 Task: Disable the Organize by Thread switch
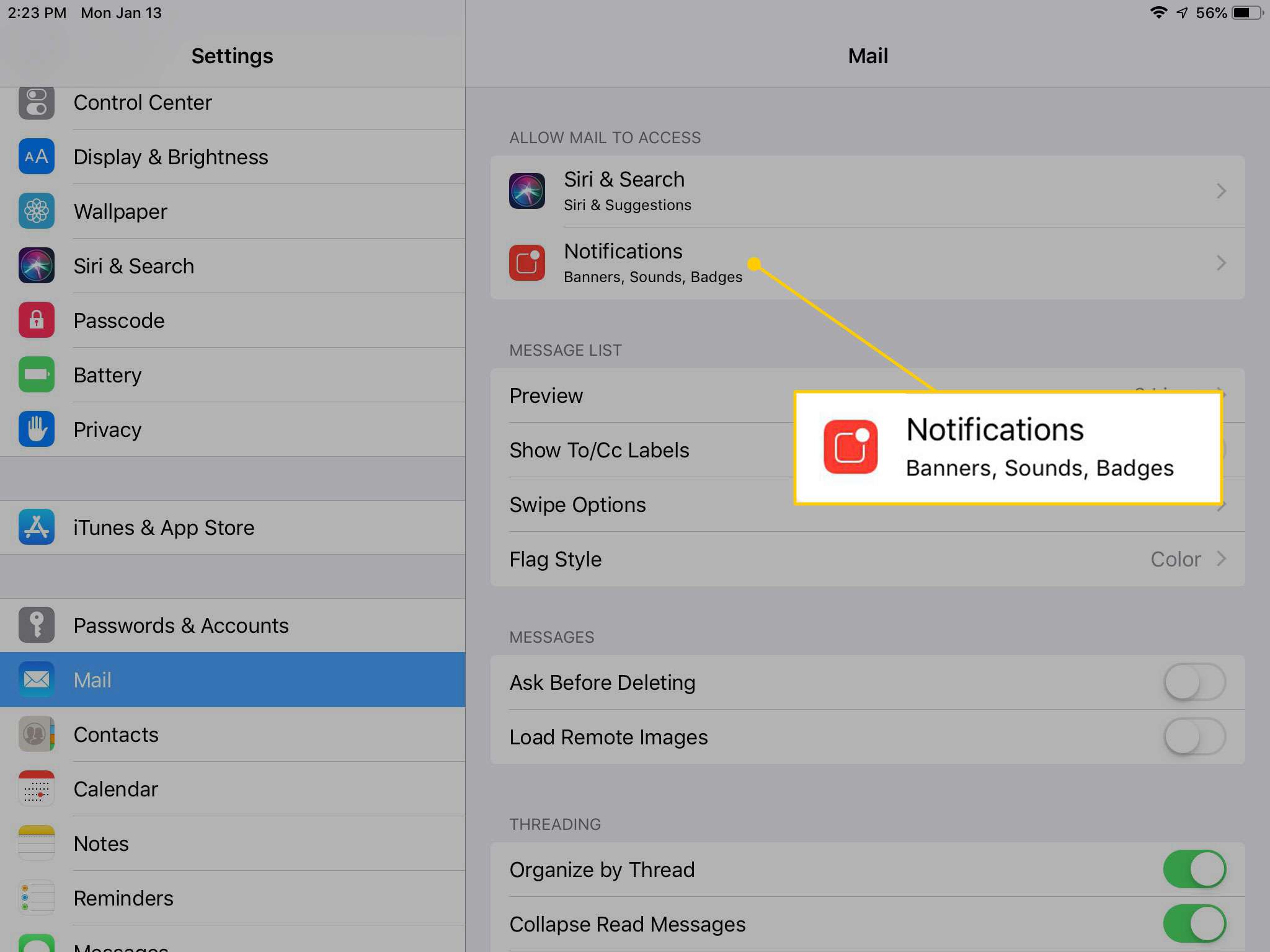point(1194,869)
